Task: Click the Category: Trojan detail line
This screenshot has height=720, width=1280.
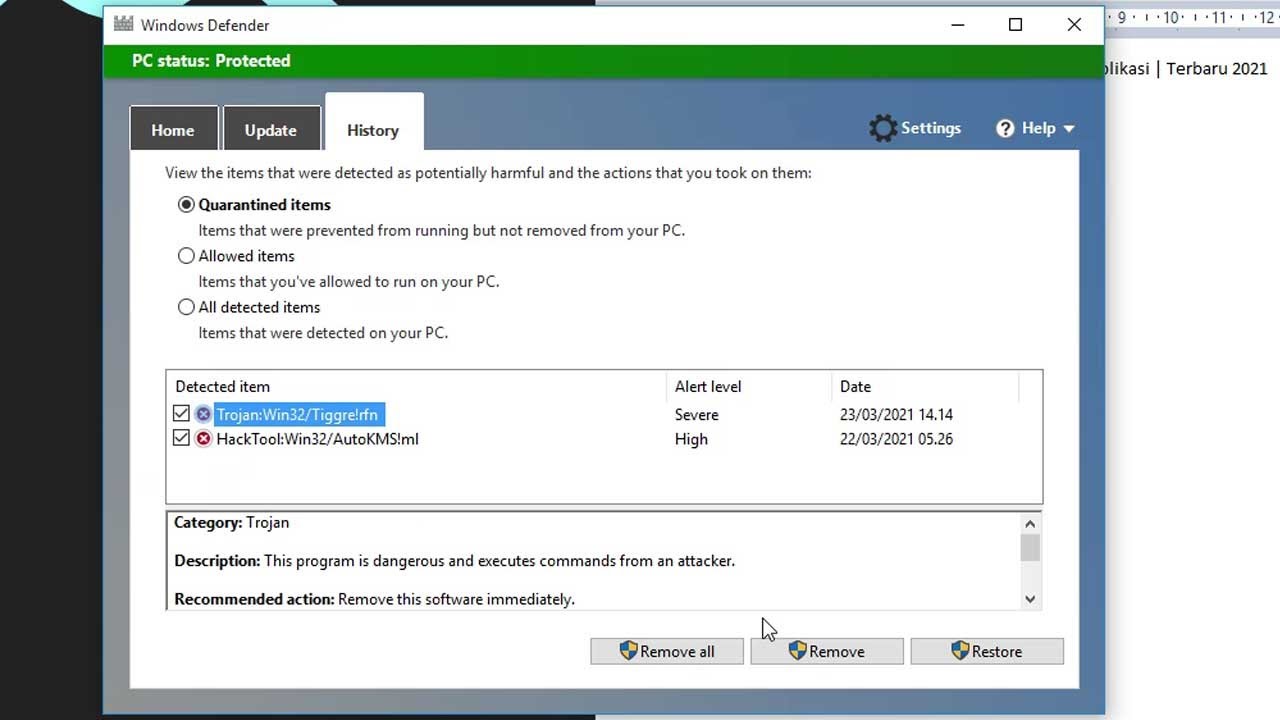Action: pos(232,522)
